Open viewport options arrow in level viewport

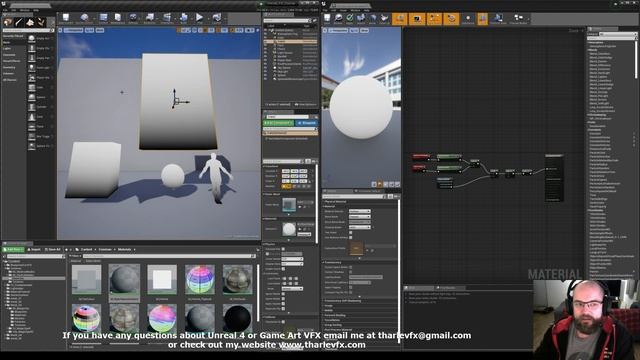(x=60, y=30)
